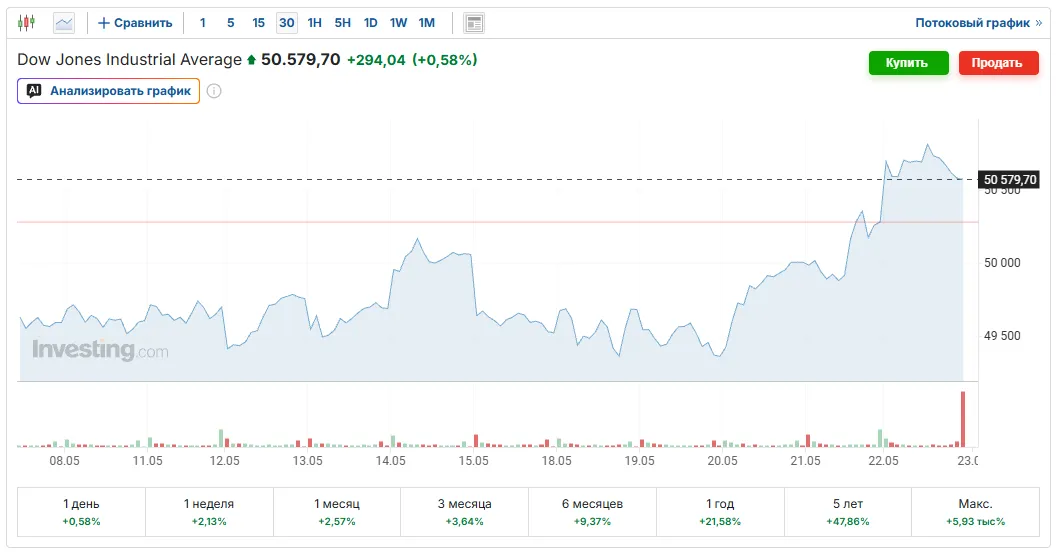Screen dimensions: 1057x553
Task: Select the 1 день period
Action: coord(81,512)
